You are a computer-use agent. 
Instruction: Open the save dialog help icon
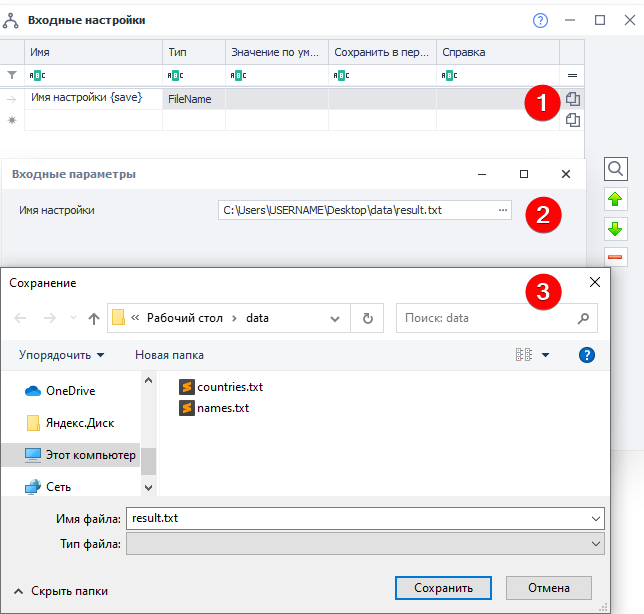click(587, 355)
